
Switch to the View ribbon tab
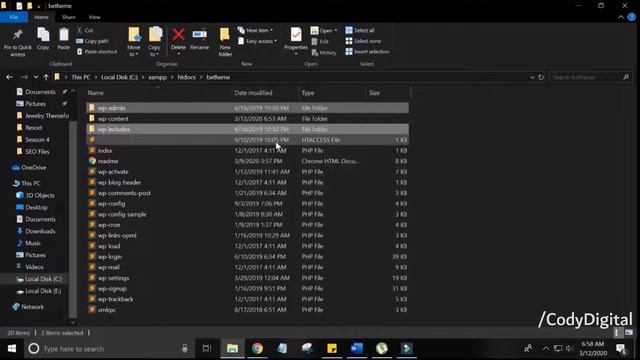94,17
